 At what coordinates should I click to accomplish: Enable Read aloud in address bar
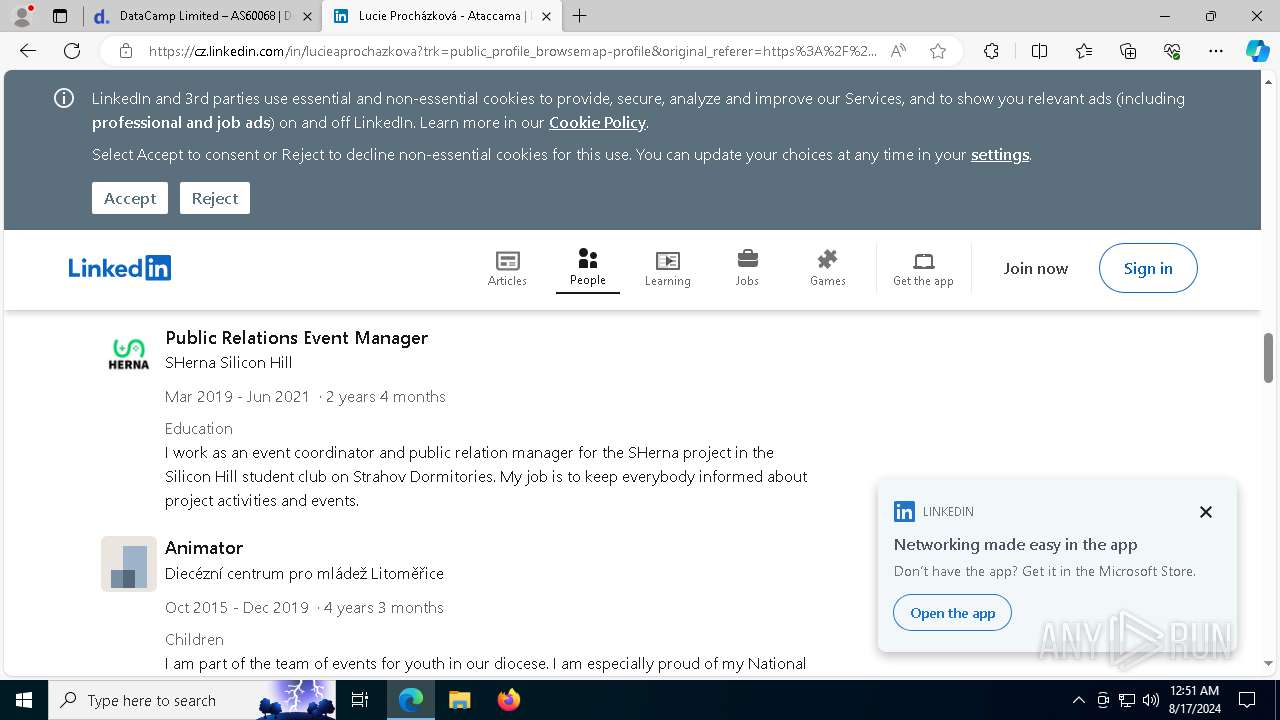(x=898, y=51)
